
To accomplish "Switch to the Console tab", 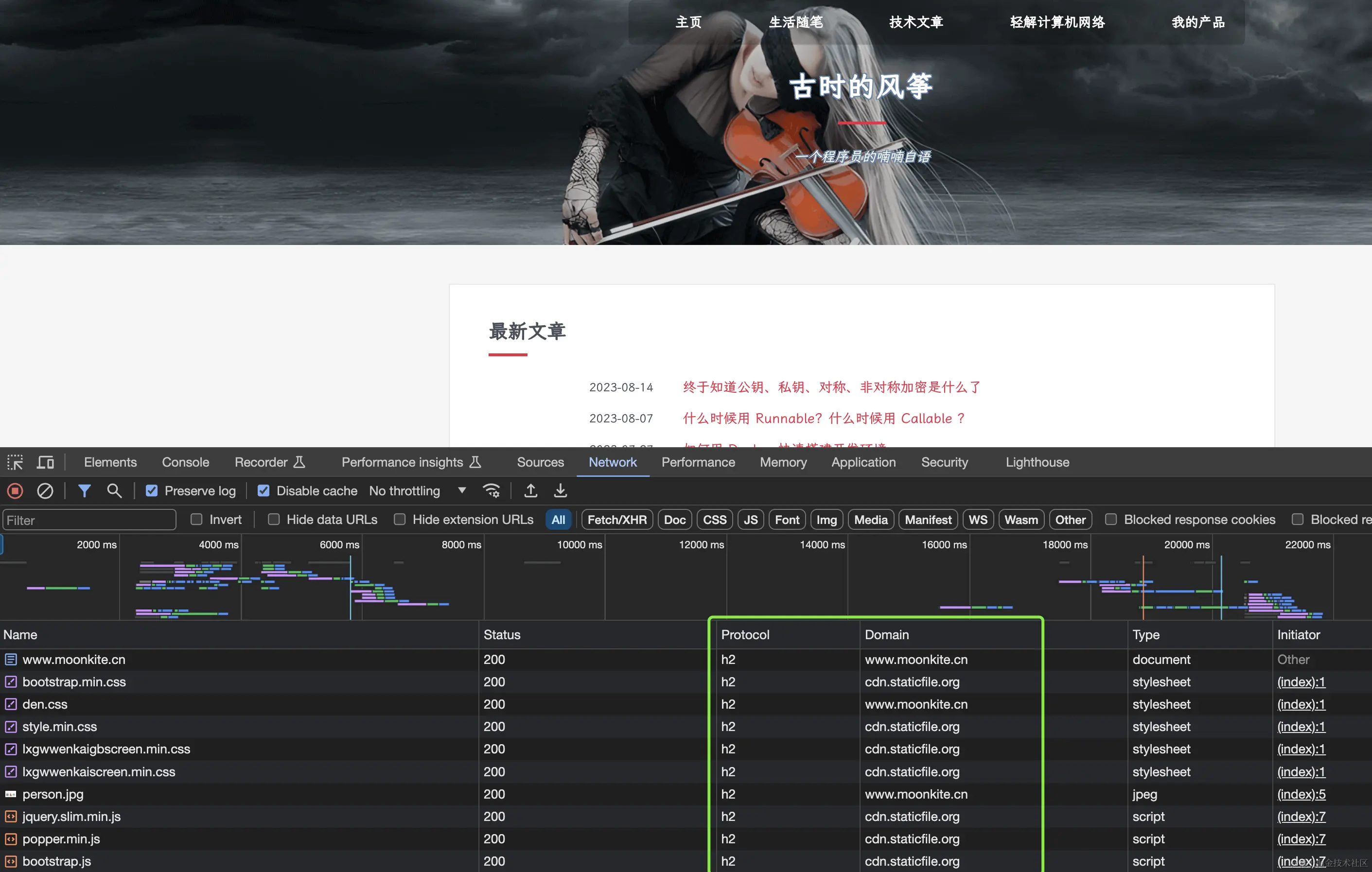I will tap(185, 462).
